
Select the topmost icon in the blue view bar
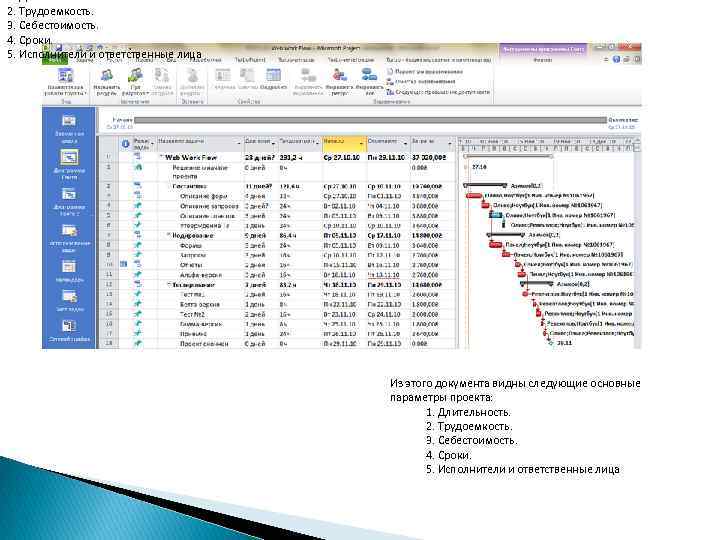click(69, 121)
